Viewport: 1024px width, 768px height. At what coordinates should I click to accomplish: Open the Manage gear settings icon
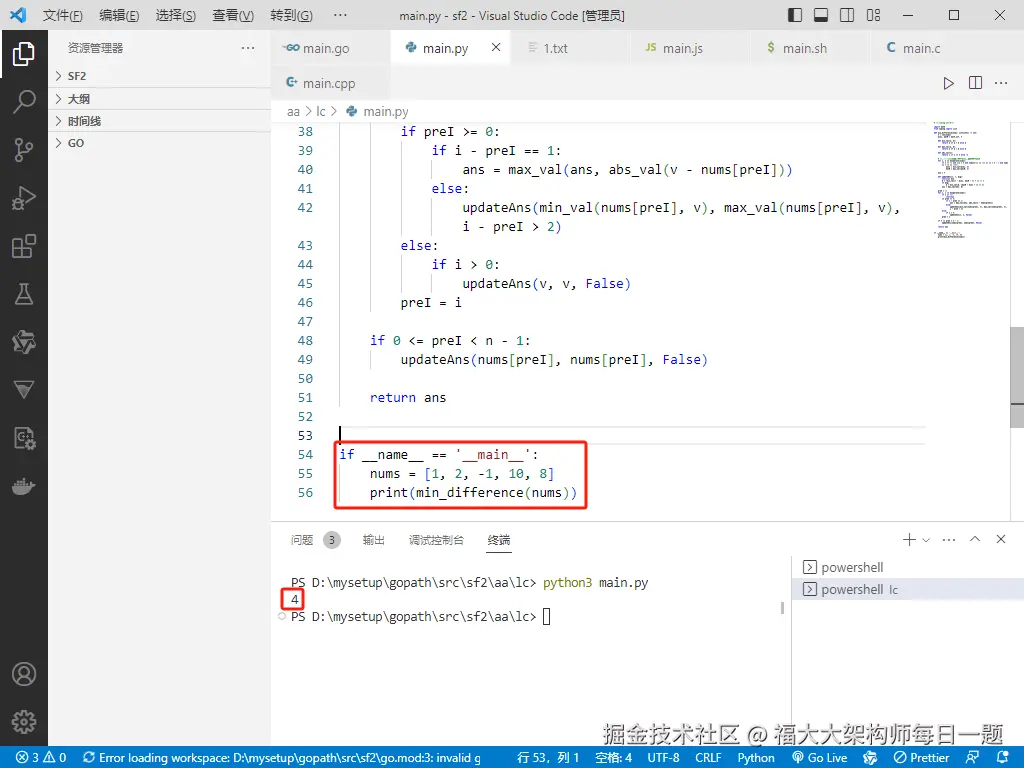(x=24, y=722)
